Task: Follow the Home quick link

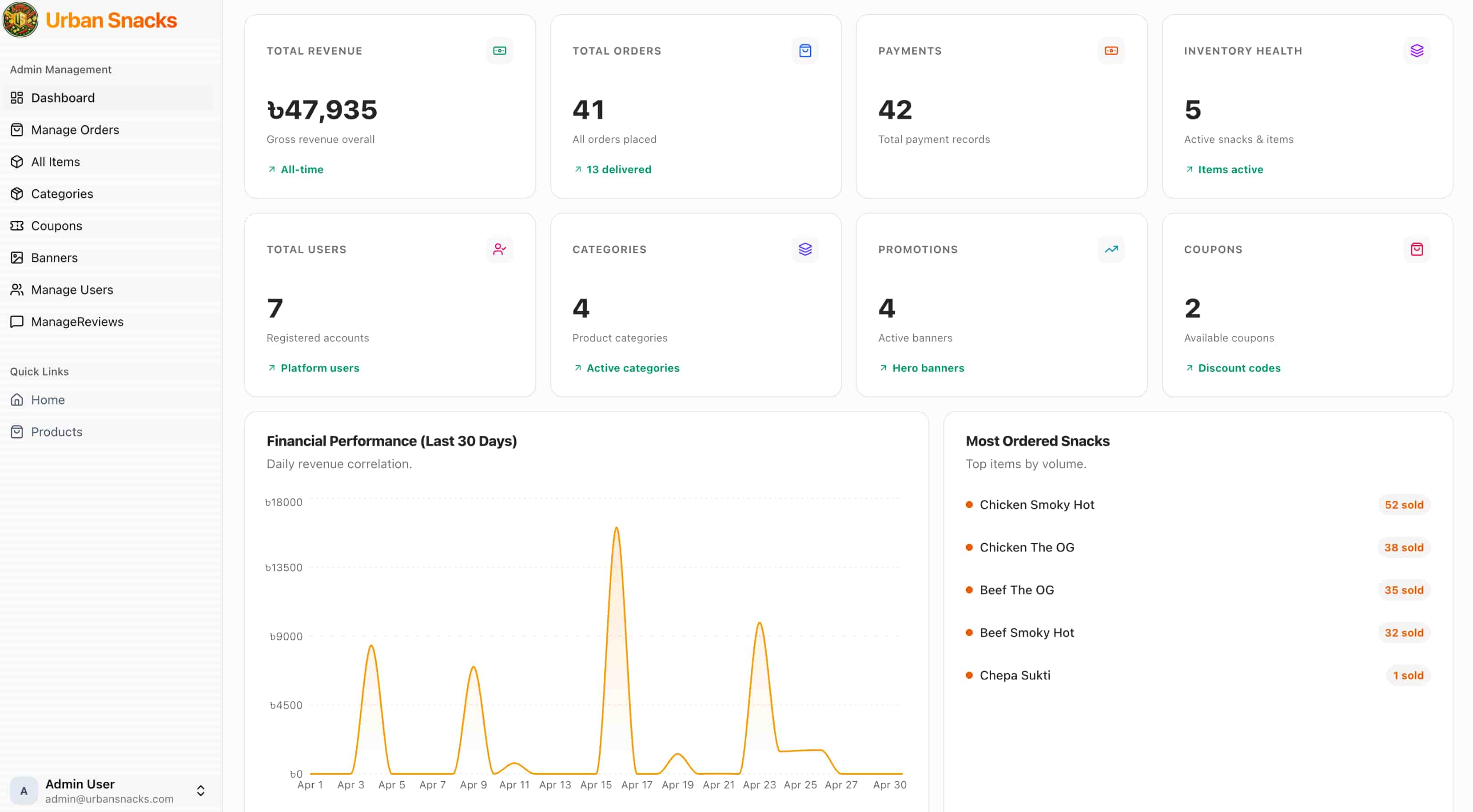Action: point(109,400)
